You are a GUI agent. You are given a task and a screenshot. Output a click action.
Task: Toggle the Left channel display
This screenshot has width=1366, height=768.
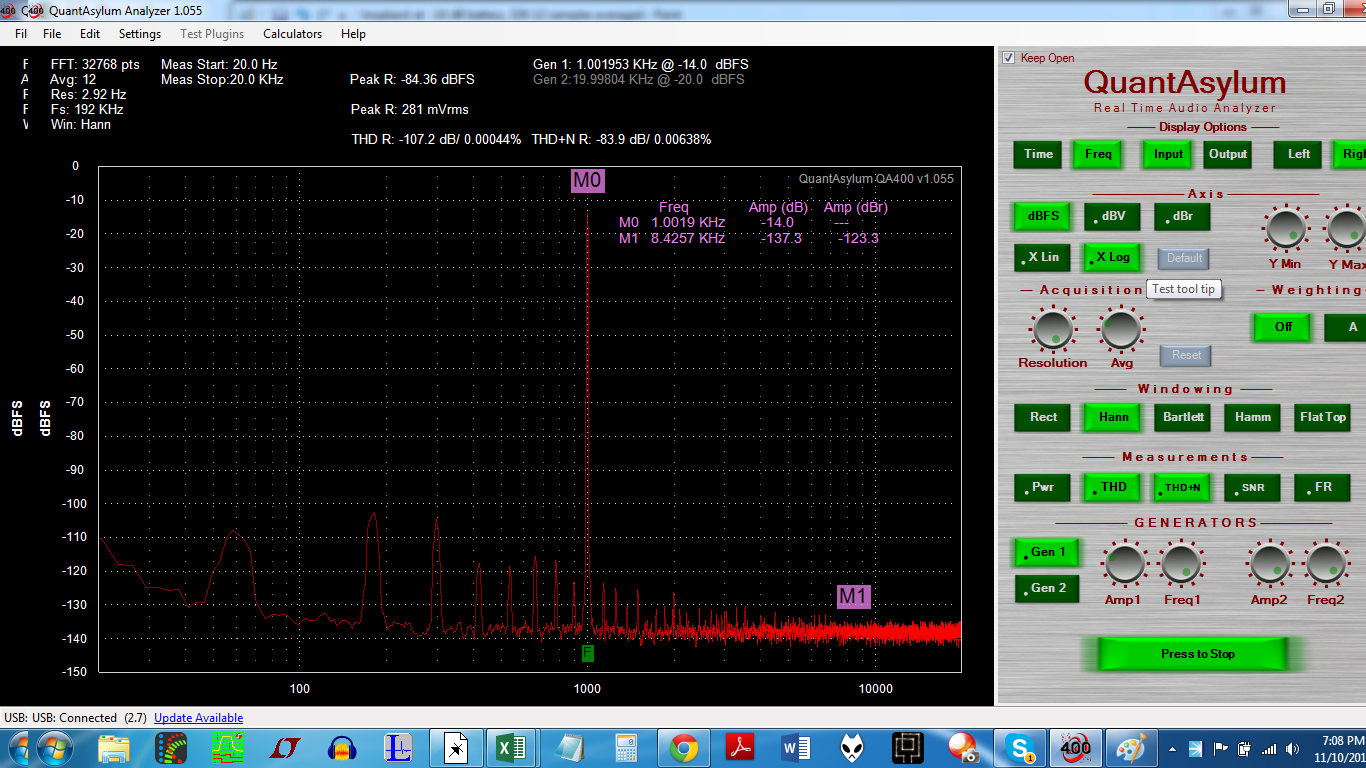(x=1298, y=154)
